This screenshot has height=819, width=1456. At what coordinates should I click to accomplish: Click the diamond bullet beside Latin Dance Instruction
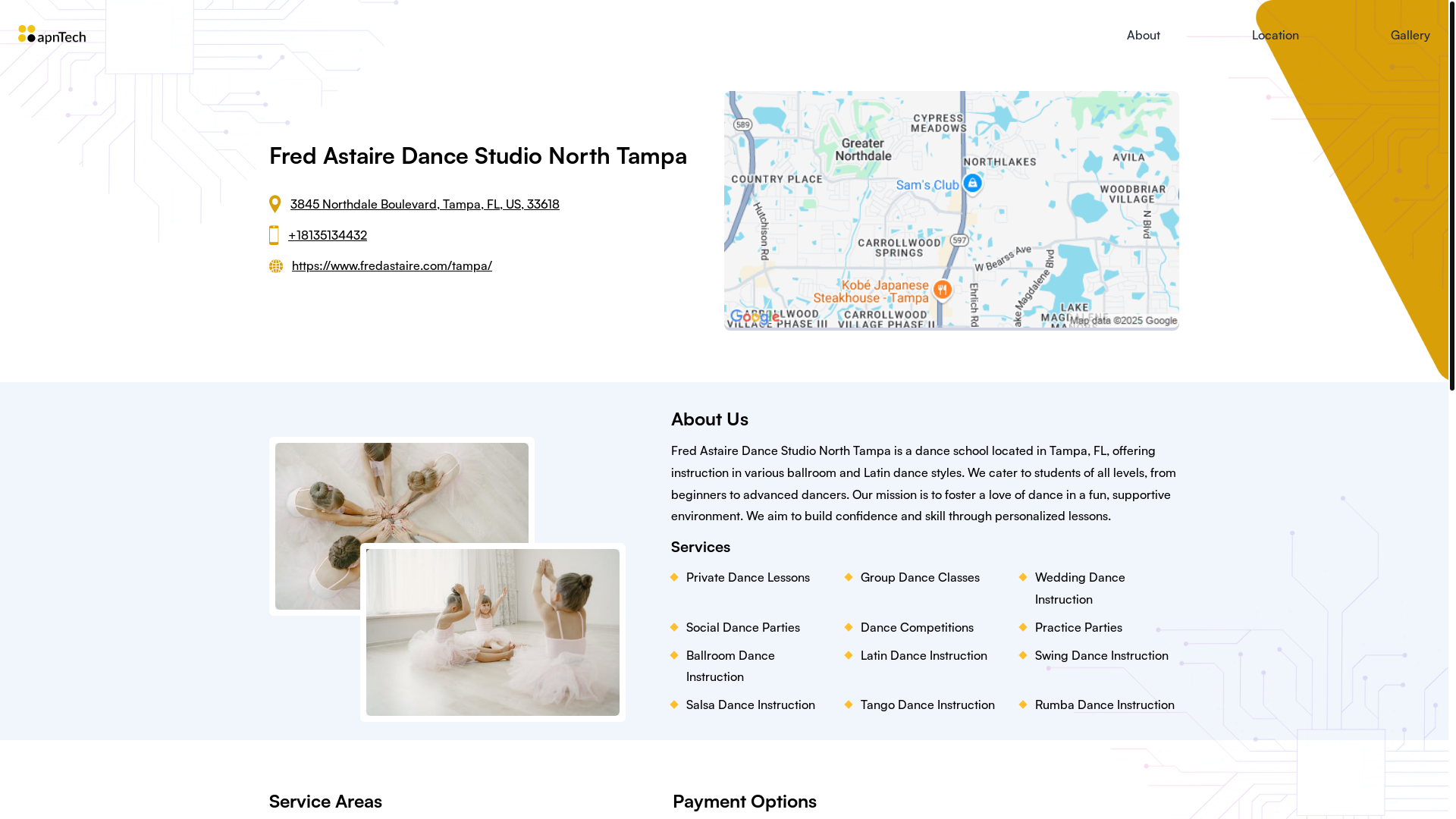coord(849,655)
